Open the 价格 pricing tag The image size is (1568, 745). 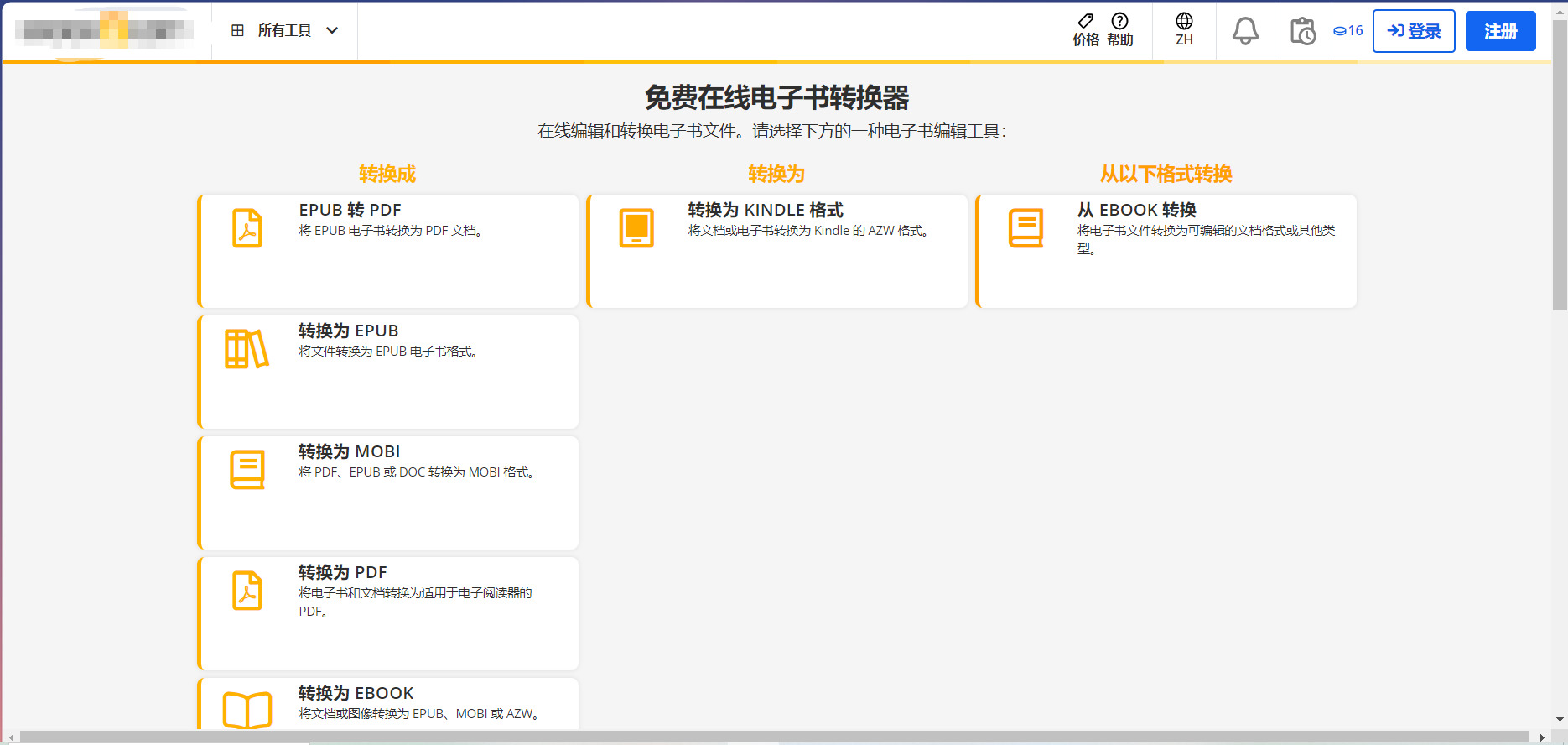click(x=1086, y=30)
